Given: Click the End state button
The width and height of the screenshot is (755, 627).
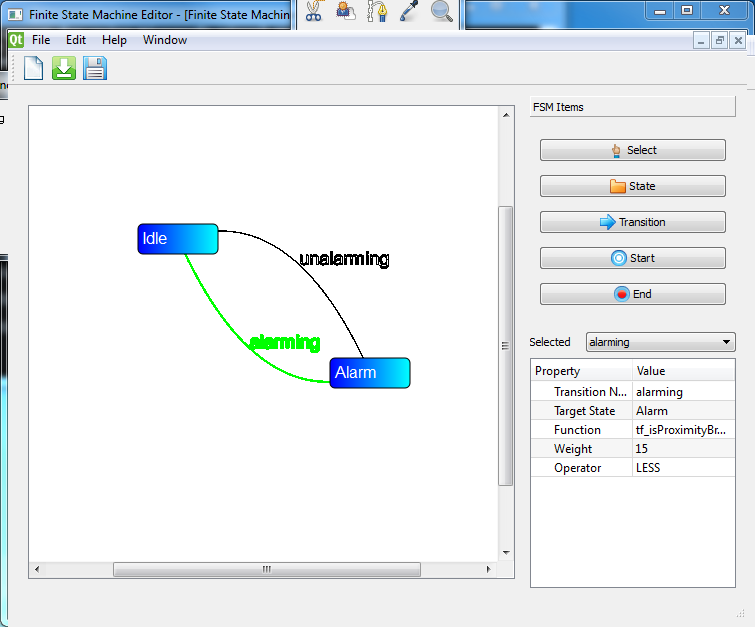Looking at the screenshot, I should click(x=632, y=294).
